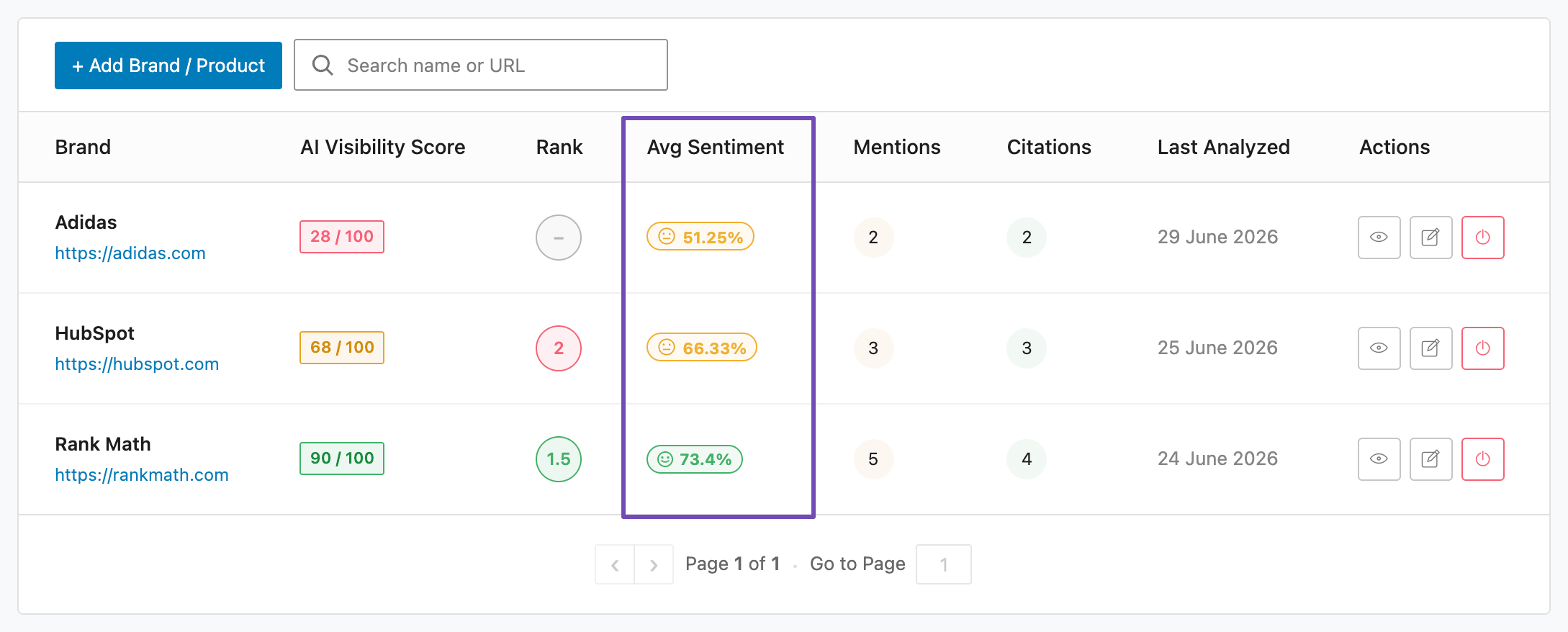Viewport: 1568px width, 632px height.
Task: Click the red power icon for Adidas
Action: coord(1482,238)
